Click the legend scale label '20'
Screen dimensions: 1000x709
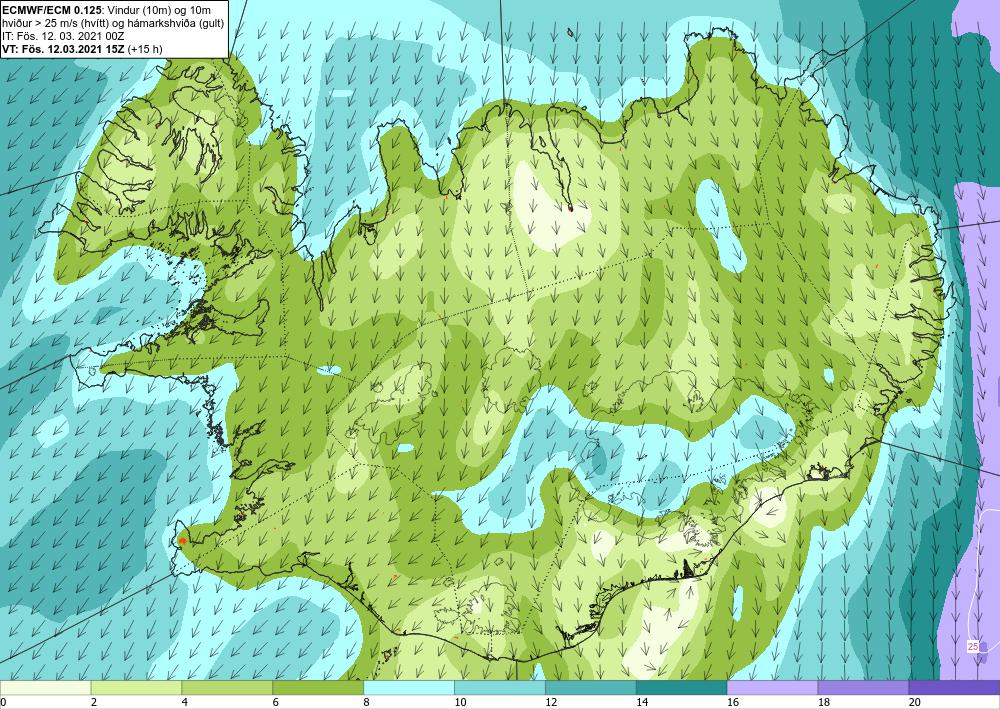pyautogui.click(x=915, y=703)
